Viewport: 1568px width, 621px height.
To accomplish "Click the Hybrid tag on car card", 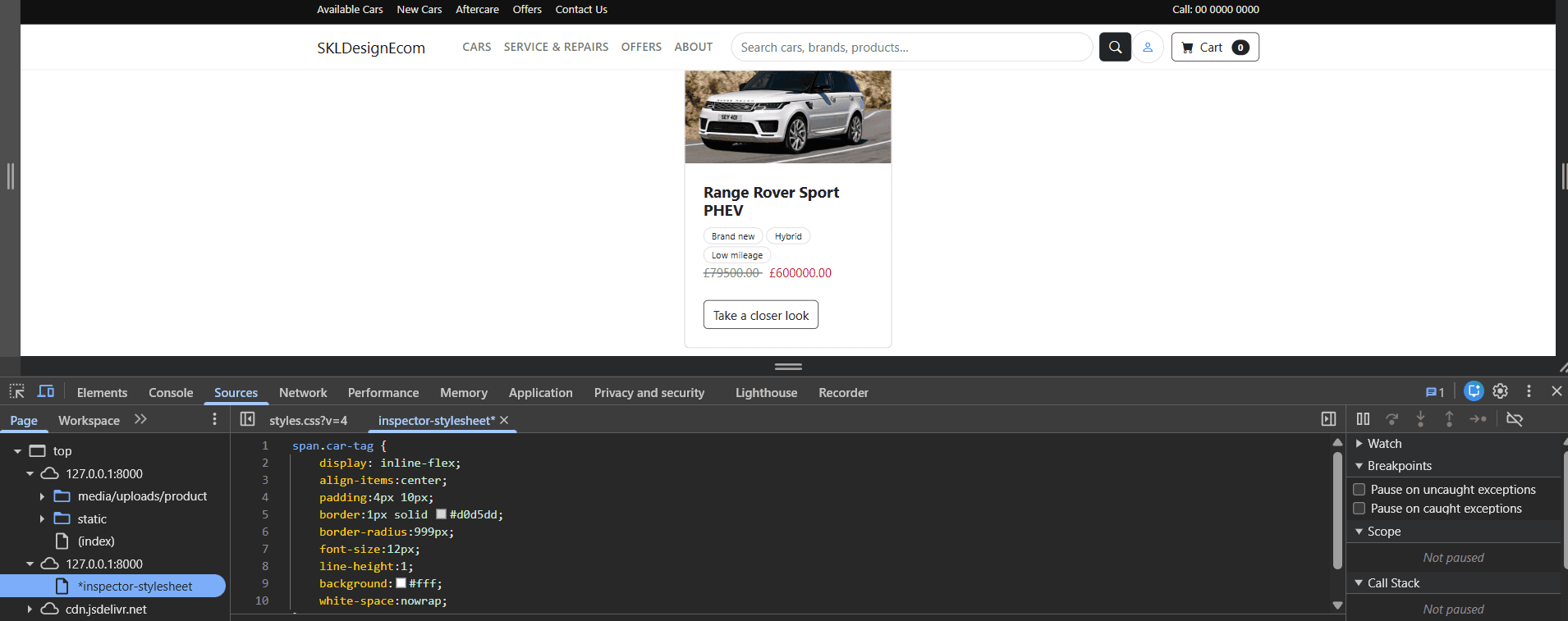I will tap(788, 236).
